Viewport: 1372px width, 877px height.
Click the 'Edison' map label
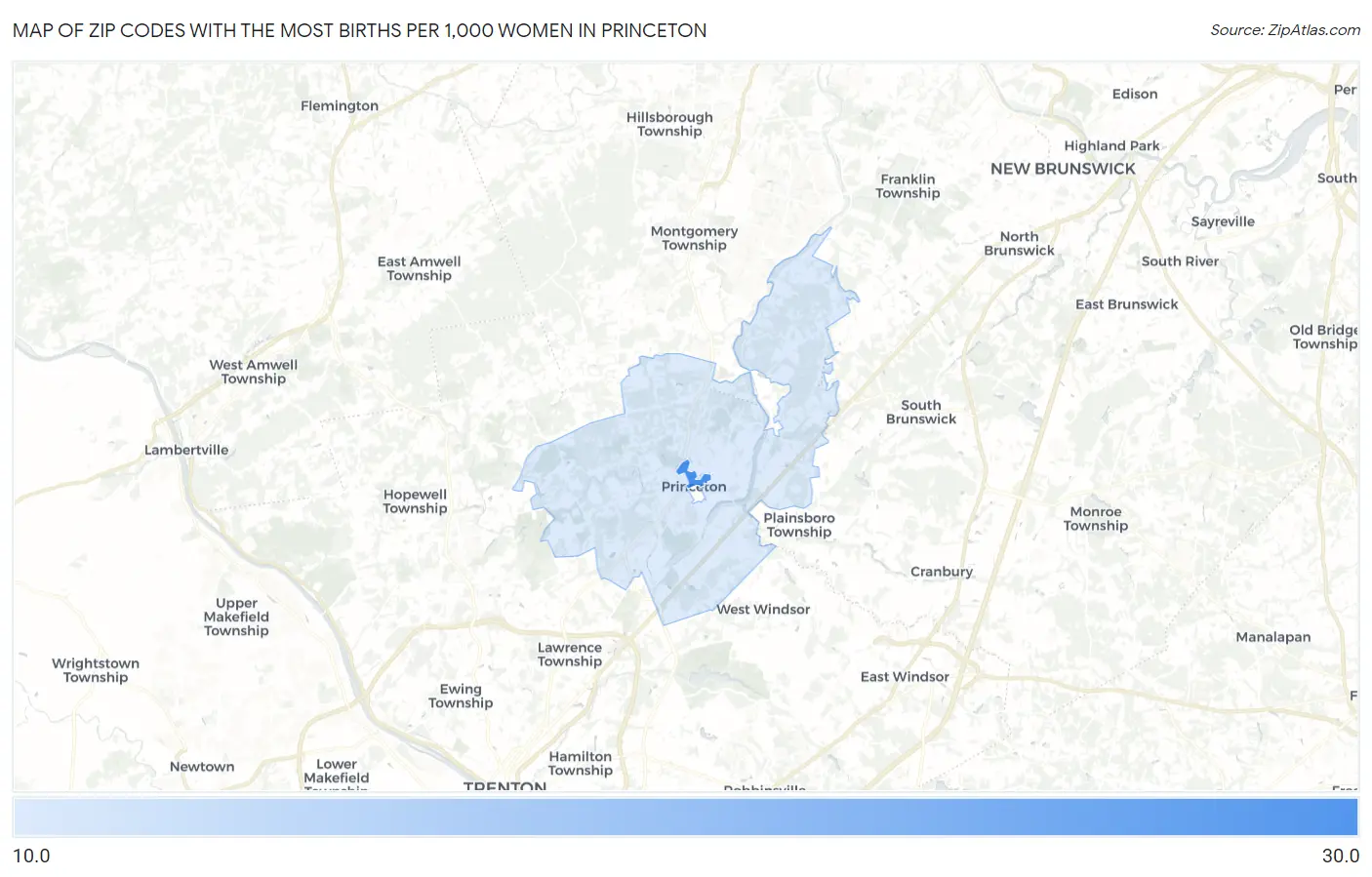click(x=1135, y=94)
